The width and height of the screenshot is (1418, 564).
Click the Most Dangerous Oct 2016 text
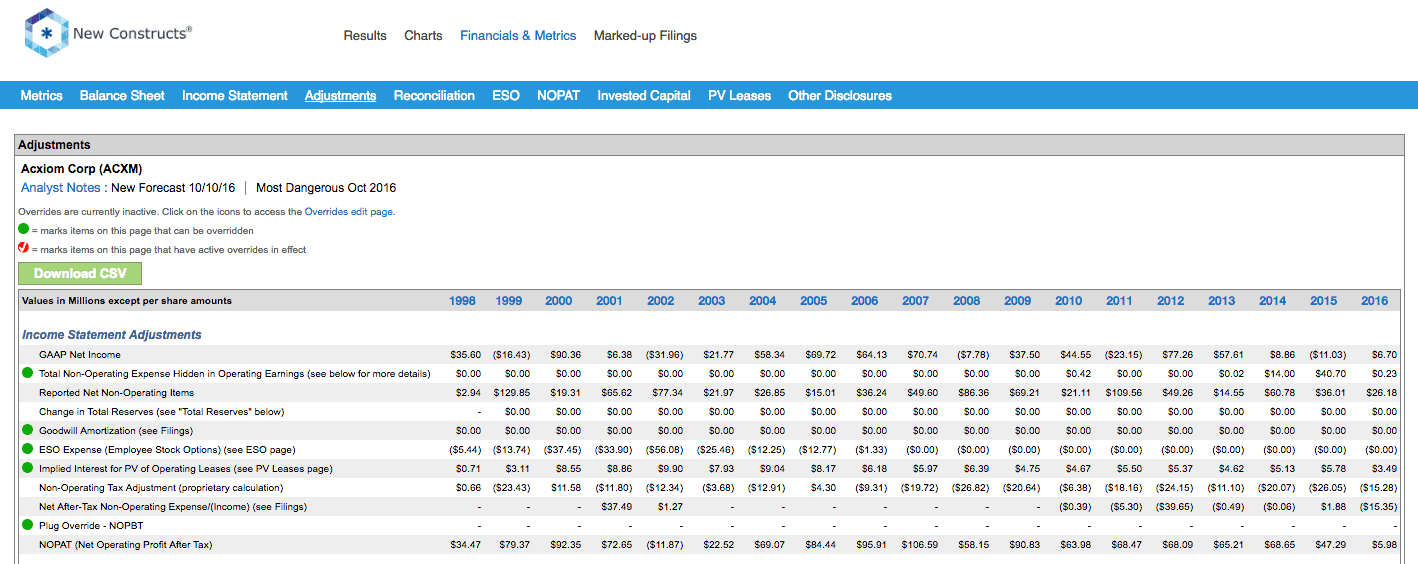326,187
